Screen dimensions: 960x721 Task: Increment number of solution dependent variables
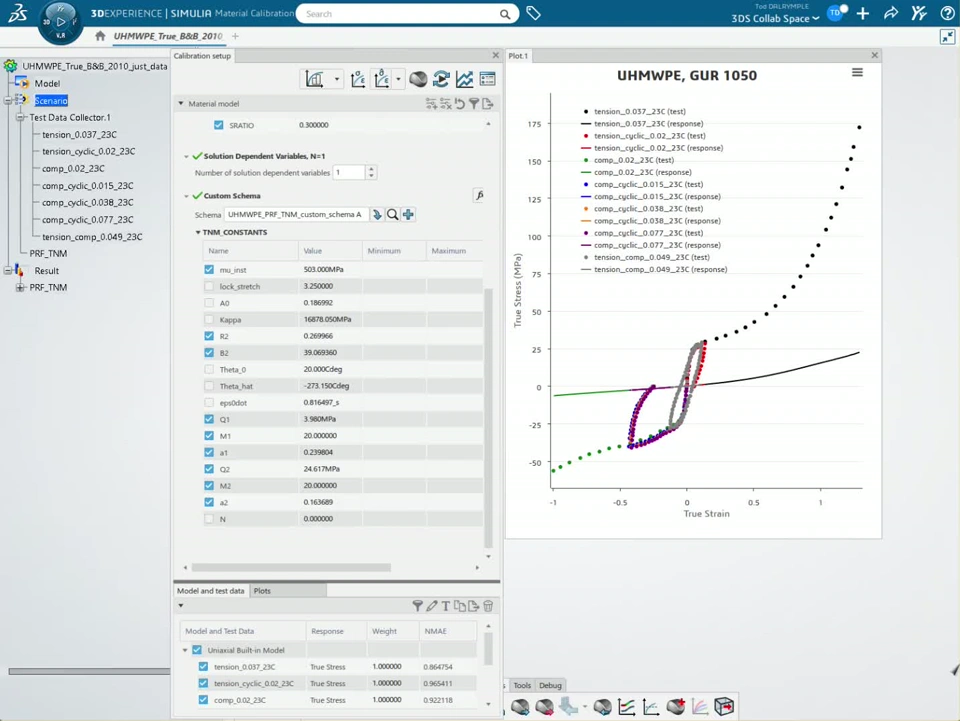371,169
